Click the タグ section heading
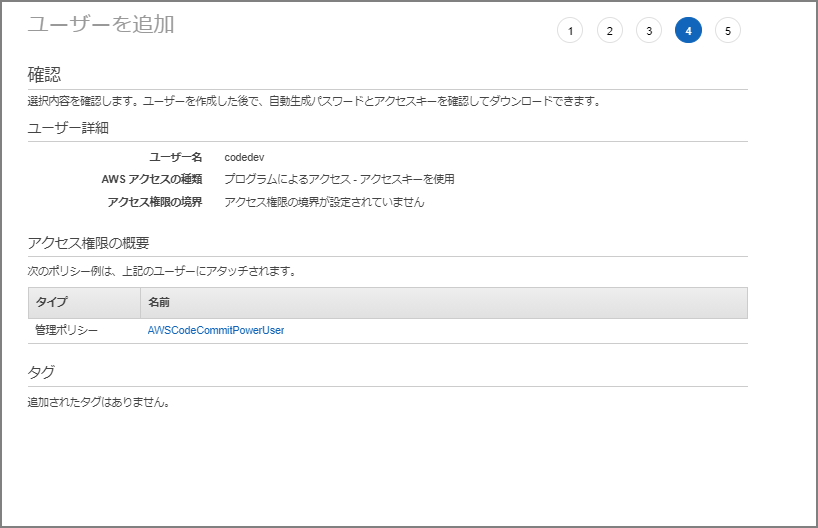Image resolution: width=818 pixels, height=528 pixels. pyautogui.click(x=41, y=372)
